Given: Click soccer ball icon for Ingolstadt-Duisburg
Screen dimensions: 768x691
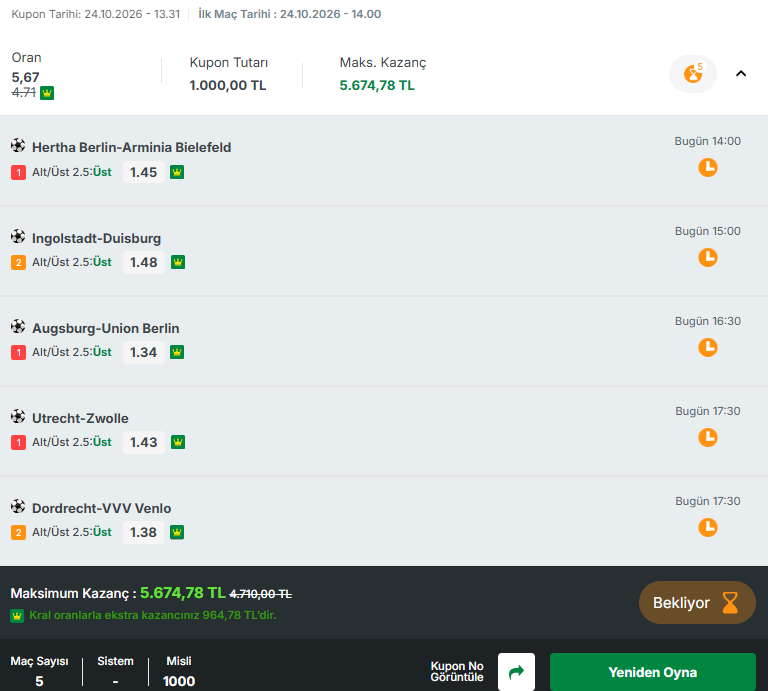Looking at the screenshot, I should pyautogui.click(x=18, y=237).
